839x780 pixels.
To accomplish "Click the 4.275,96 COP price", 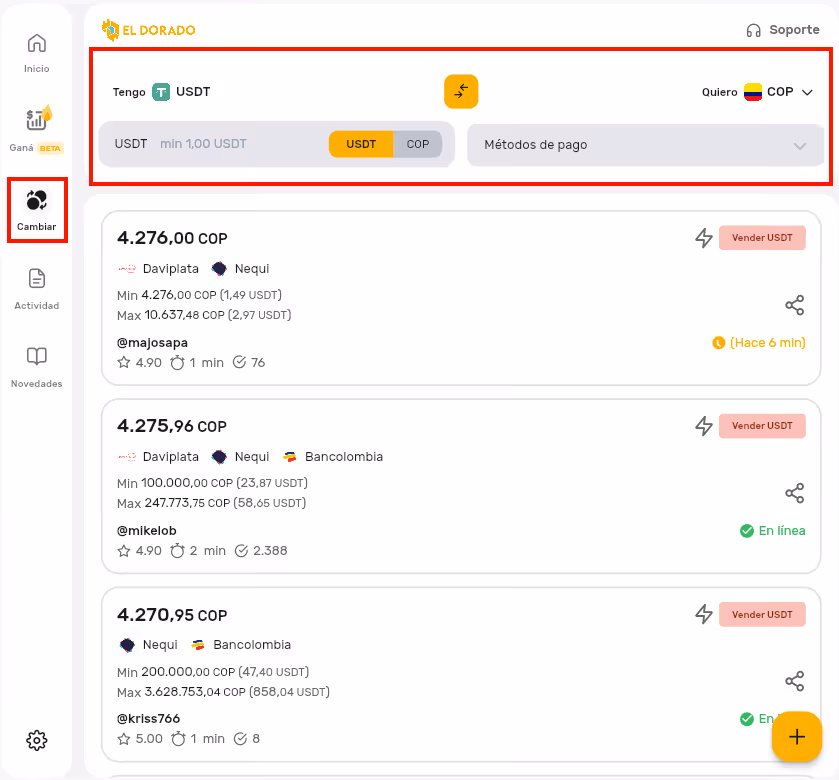I will (x=172, y=426).
